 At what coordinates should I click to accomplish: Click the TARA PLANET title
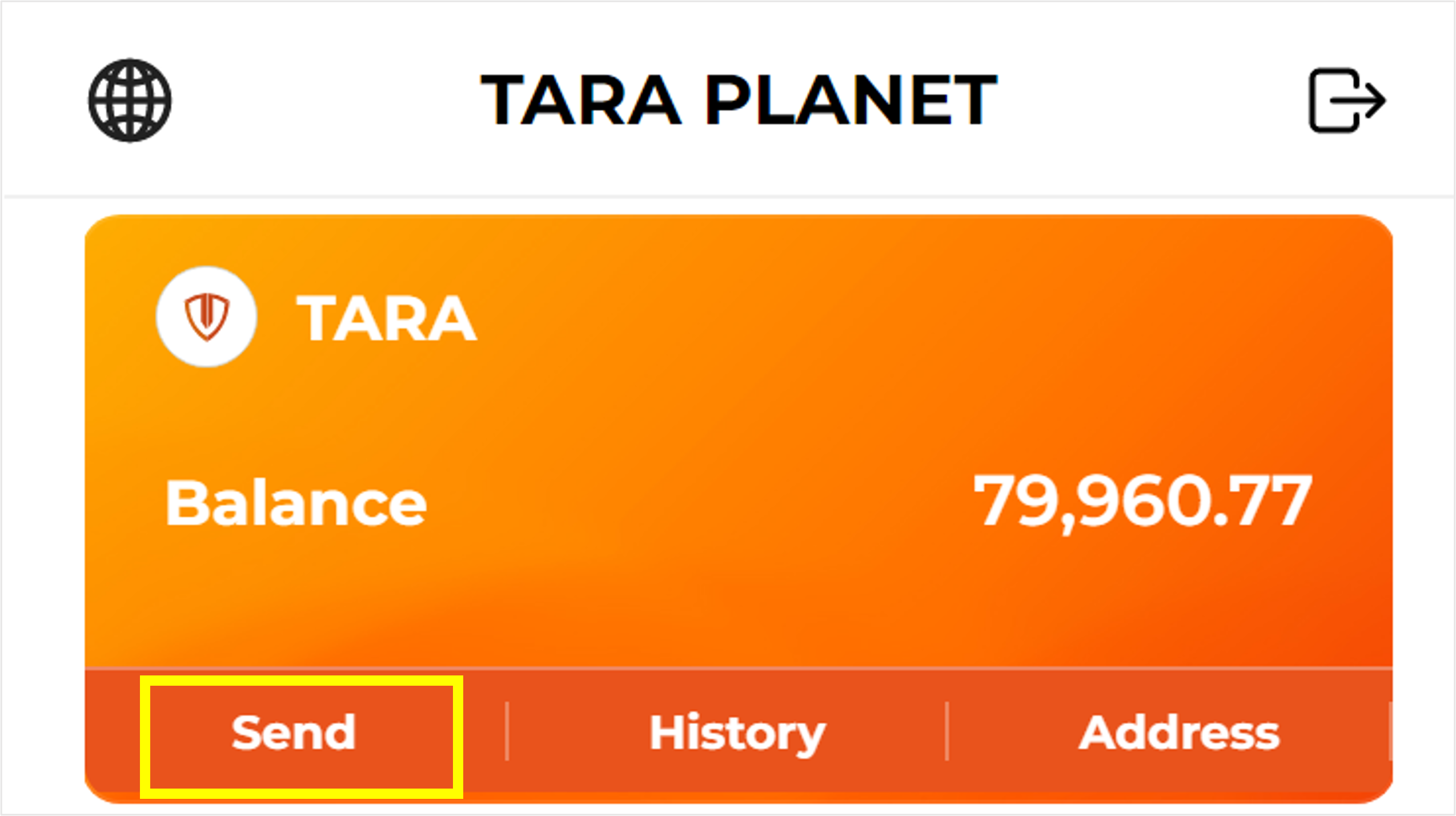point(739,100)
